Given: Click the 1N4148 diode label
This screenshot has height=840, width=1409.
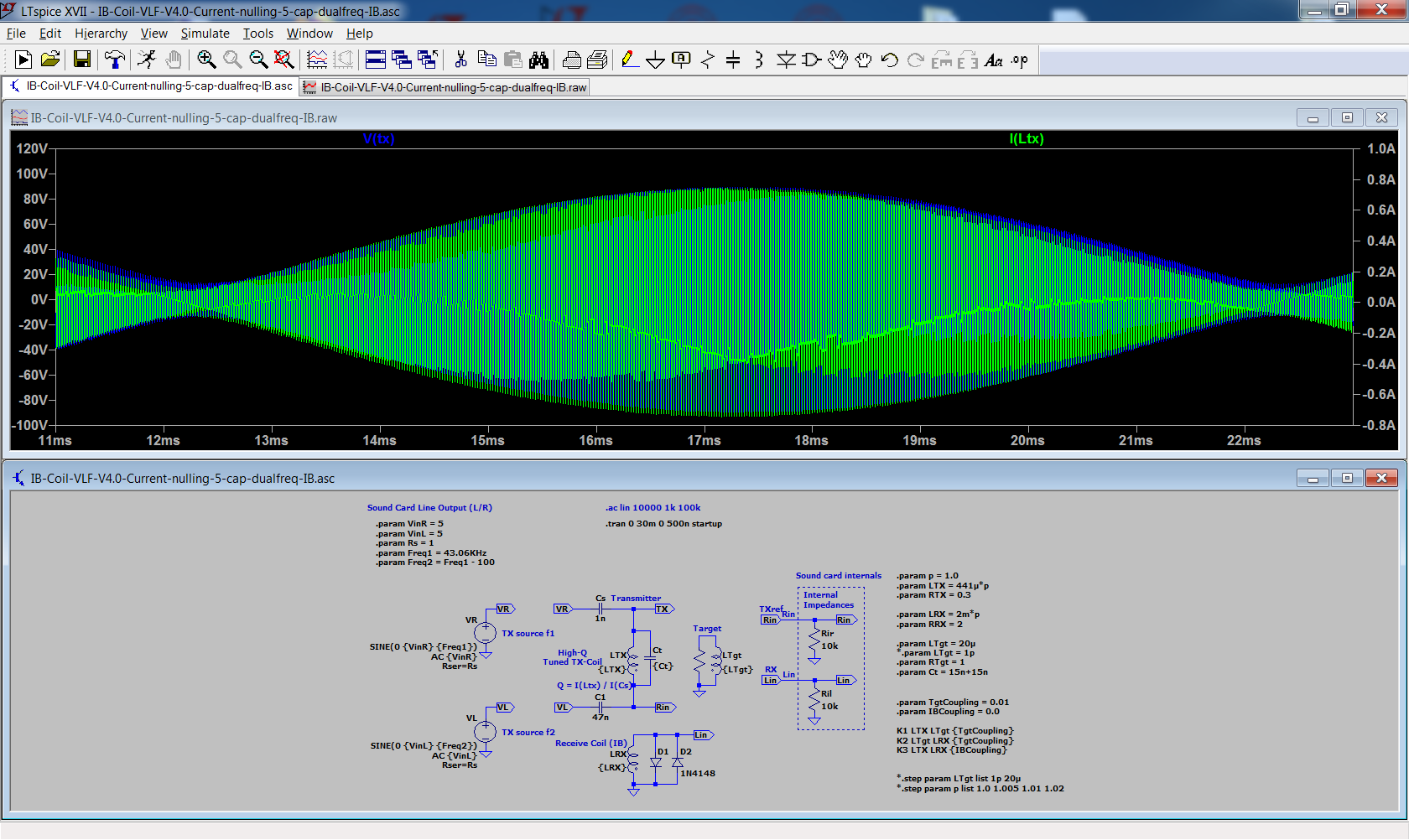Looking at the screenshot, I should tap(698, 774).
